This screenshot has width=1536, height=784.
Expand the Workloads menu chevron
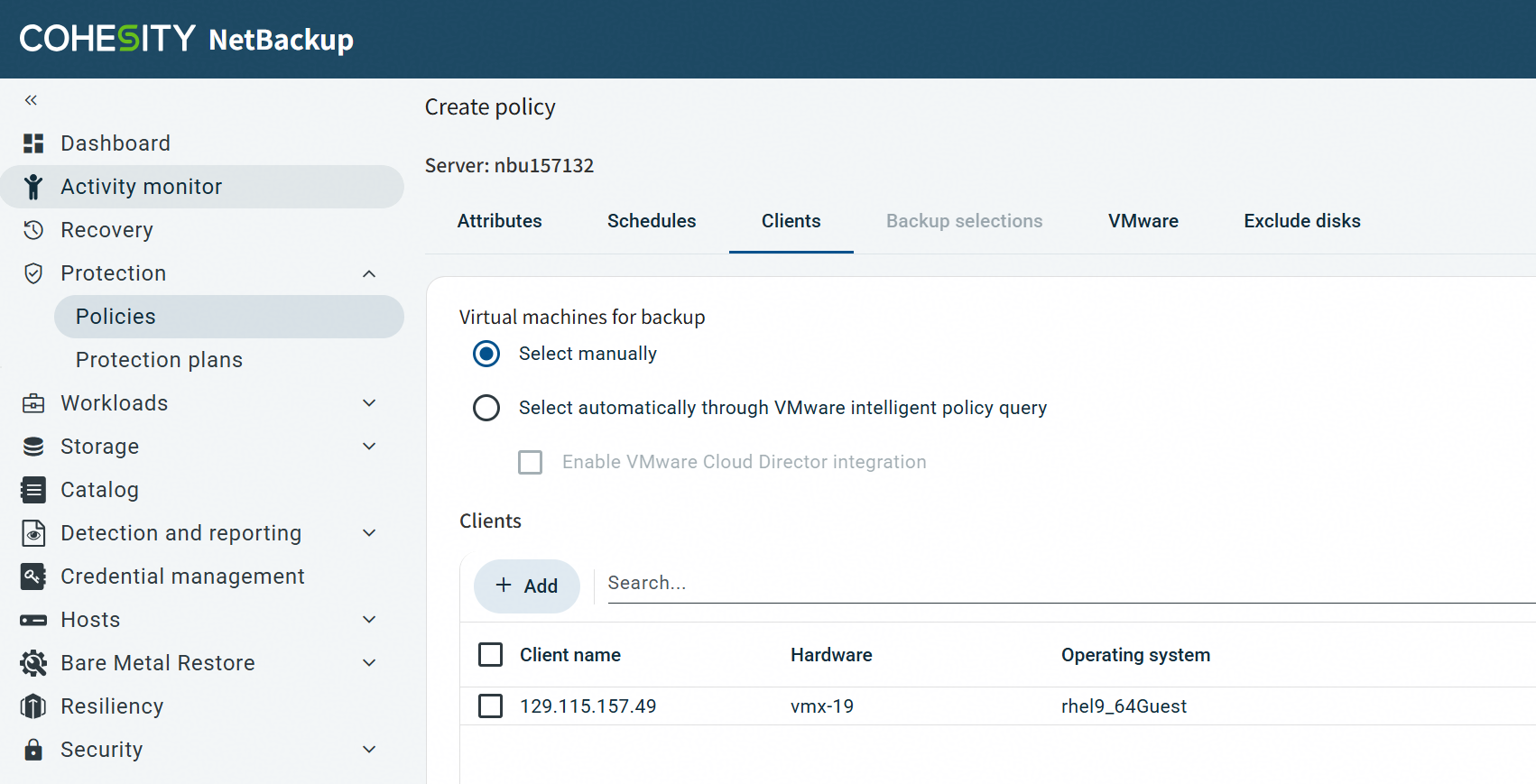[369, 403]
